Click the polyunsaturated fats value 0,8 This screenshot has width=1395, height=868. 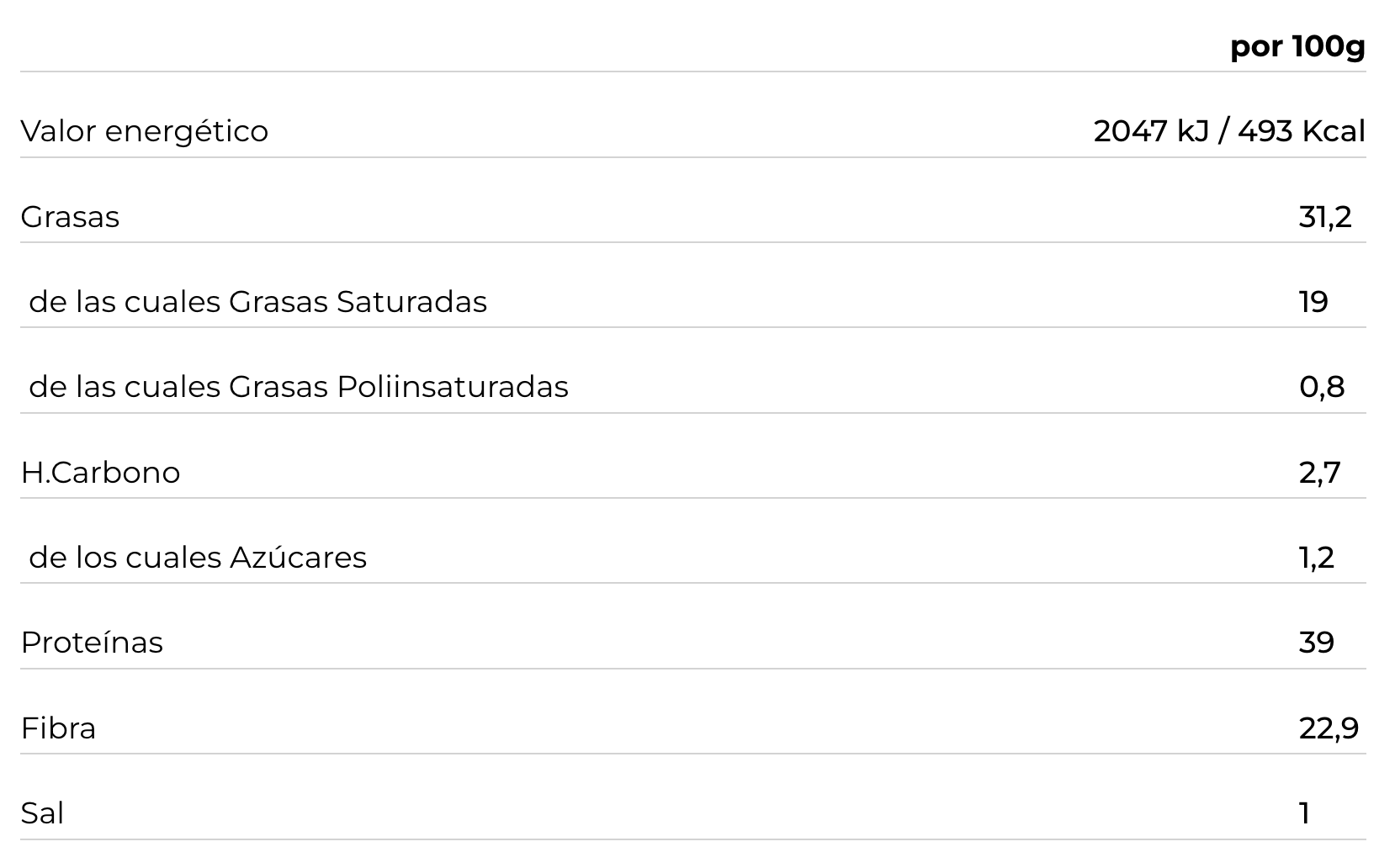pyautogui.click(x=1321, y=387)
